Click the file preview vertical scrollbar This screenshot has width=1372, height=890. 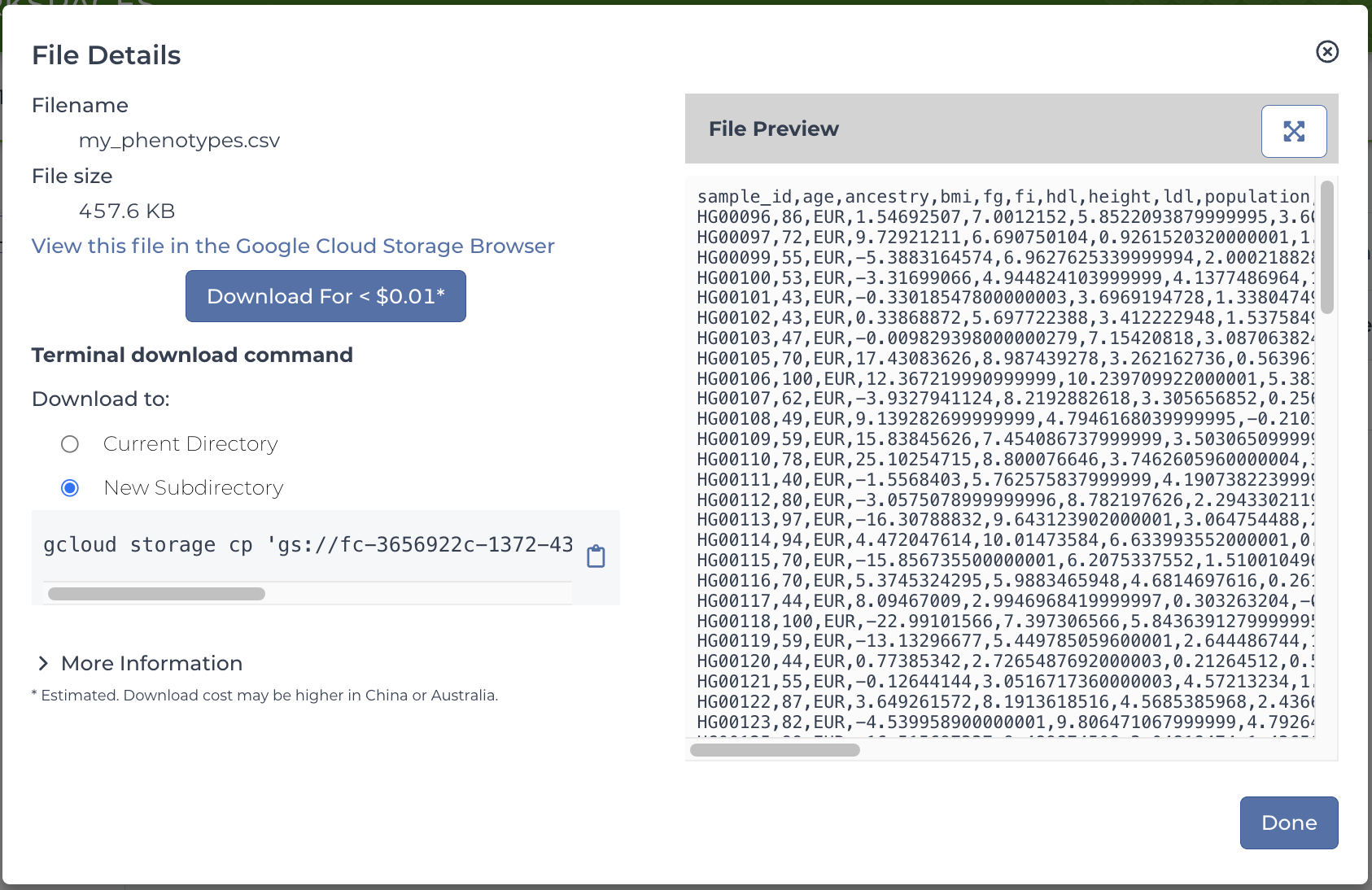click(1327, 247)
